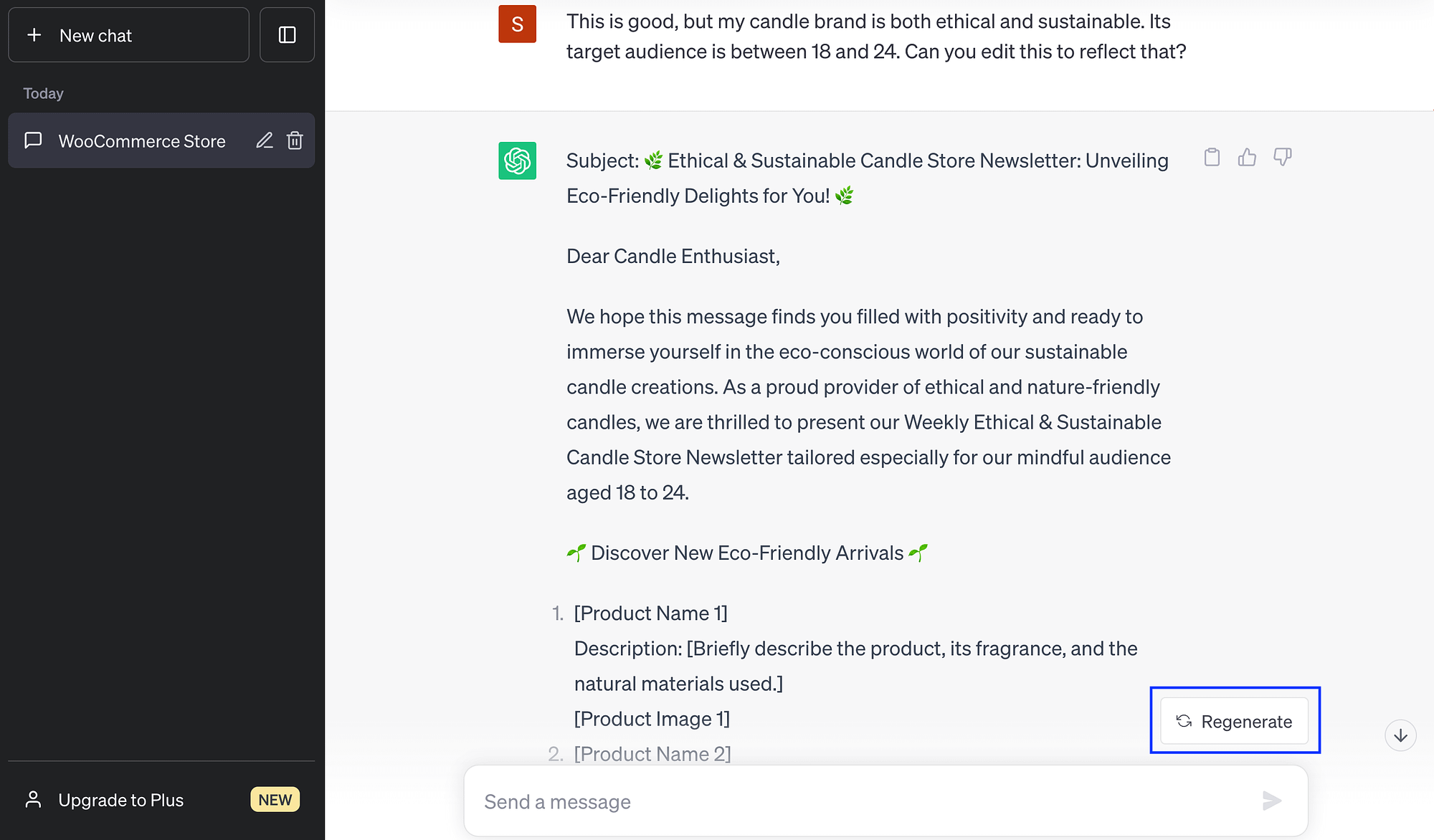
Task: Click the copy response icon
Action: click(x=1213, y=157)
